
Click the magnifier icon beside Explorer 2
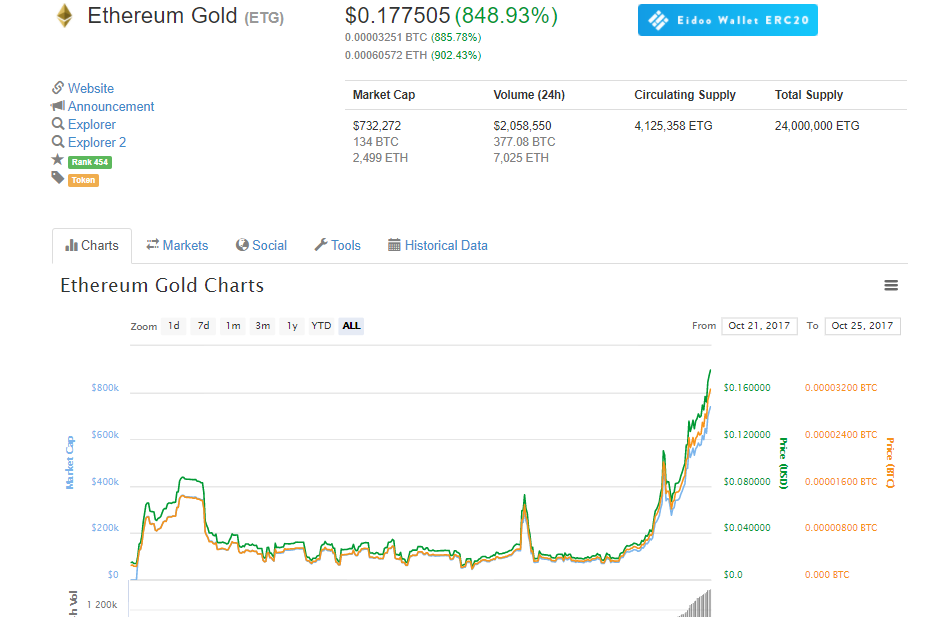point(58,142)
